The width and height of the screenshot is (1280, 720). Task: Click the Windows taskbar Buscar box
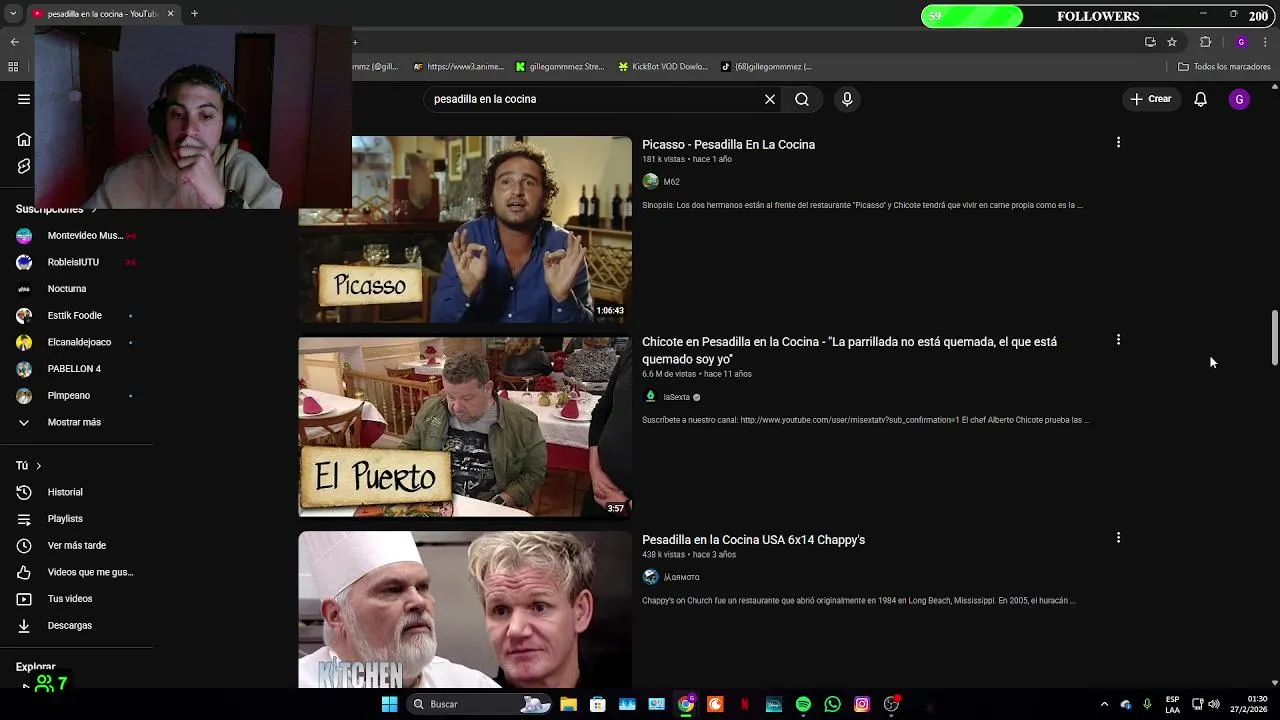[481, 704]
